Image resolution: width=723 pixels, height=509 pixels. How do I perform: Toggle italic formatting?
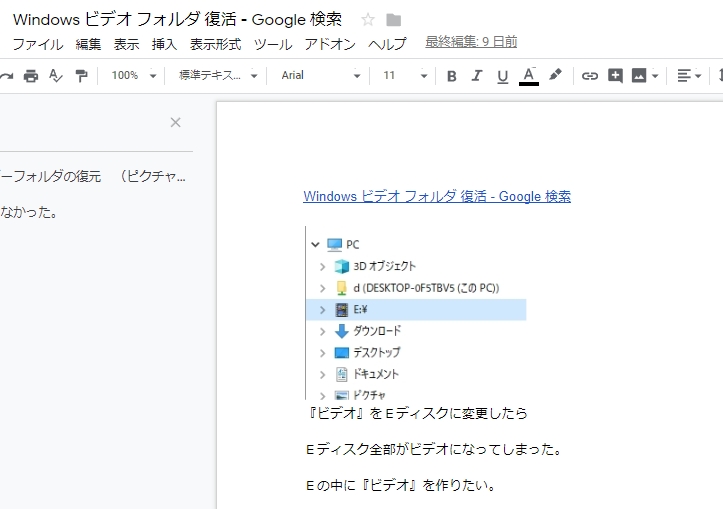click(477, 76)
